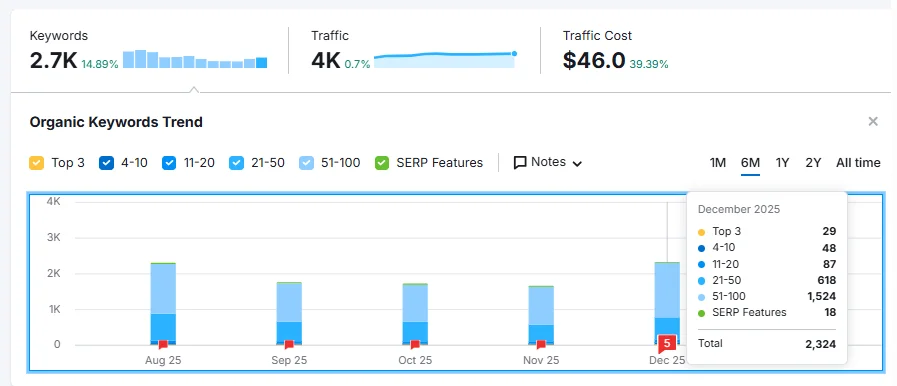The image size is (897, 386).
Task: Click the Organic Keywords Trend heading
Action: click(x=116, y=122)
